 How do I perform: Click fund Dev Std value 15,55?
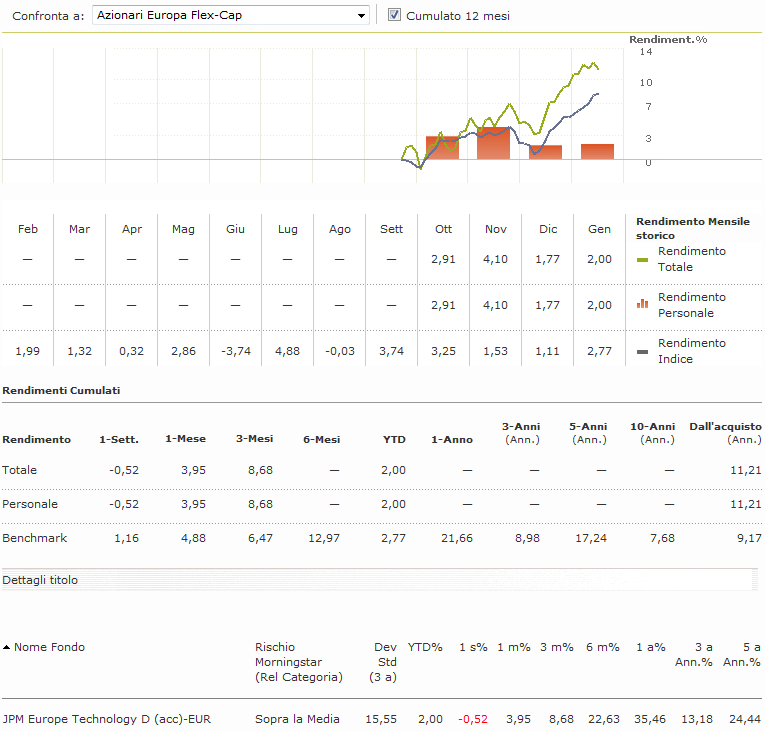tap(381, 719)
